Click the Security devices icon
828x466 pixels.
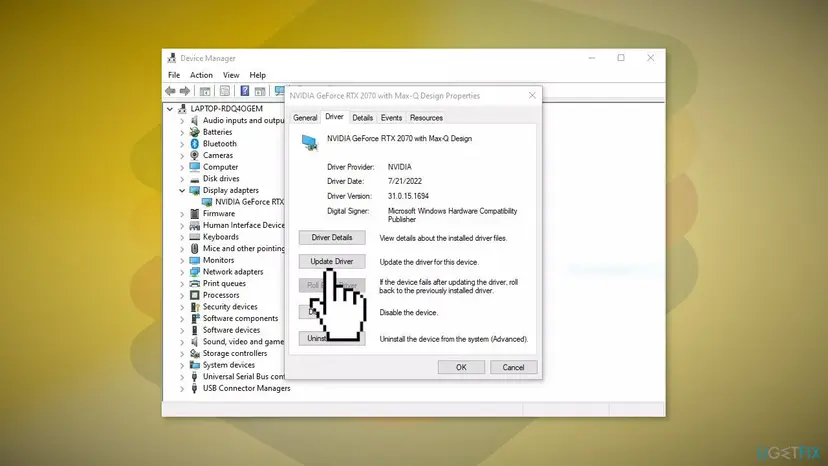coord(194,306)
